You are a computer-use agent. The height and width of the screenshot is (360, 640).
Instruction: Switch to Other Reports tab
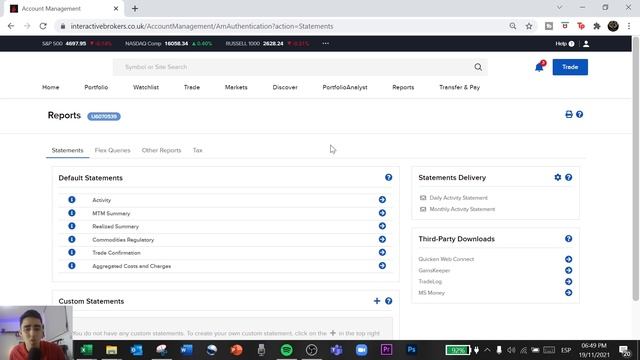click(x=161, y=150)
